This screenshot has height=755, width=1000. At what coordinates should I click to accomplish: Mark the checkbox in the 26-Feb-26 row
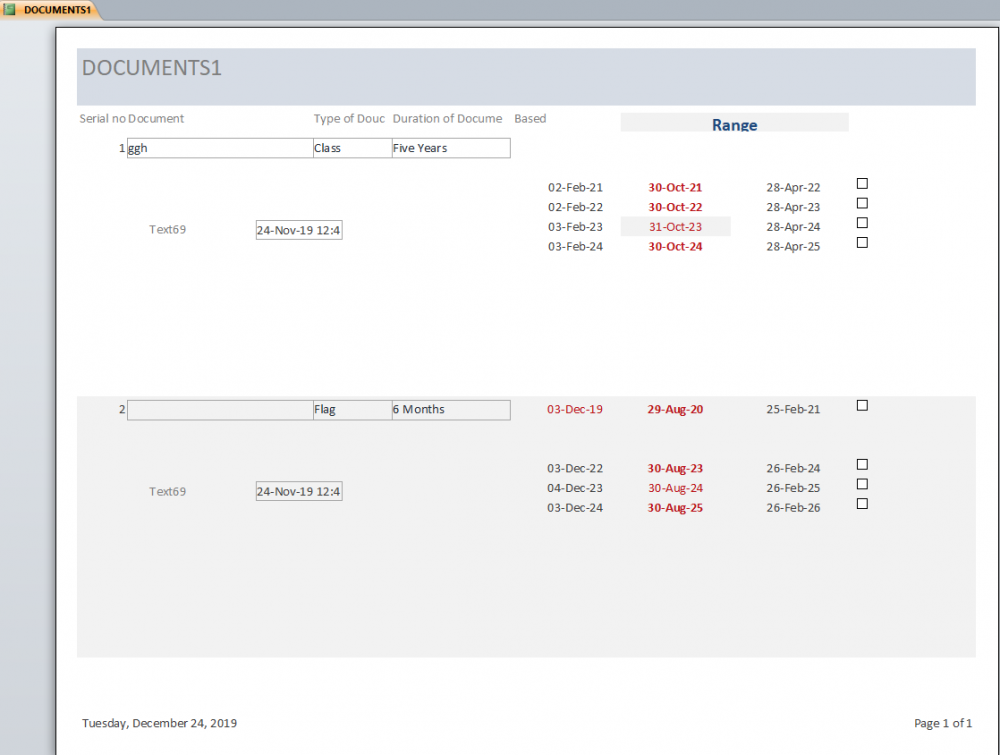point(862,504)
